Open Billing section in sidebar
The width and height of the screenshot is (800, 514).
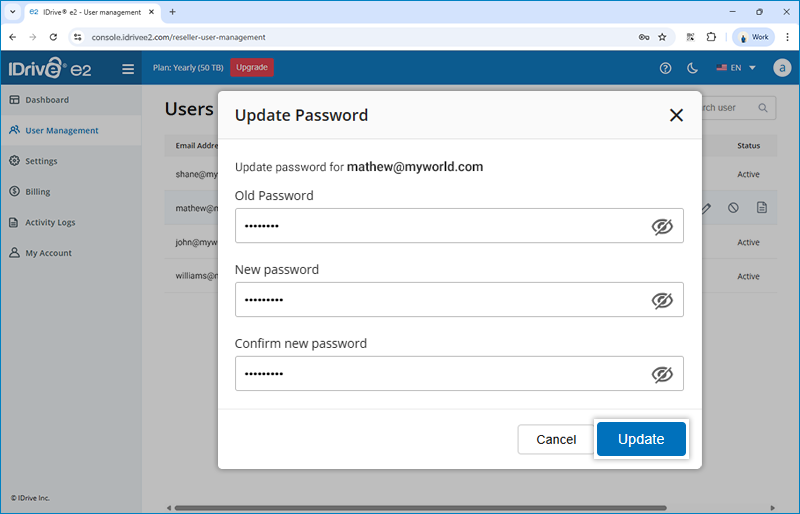[38, 192]
